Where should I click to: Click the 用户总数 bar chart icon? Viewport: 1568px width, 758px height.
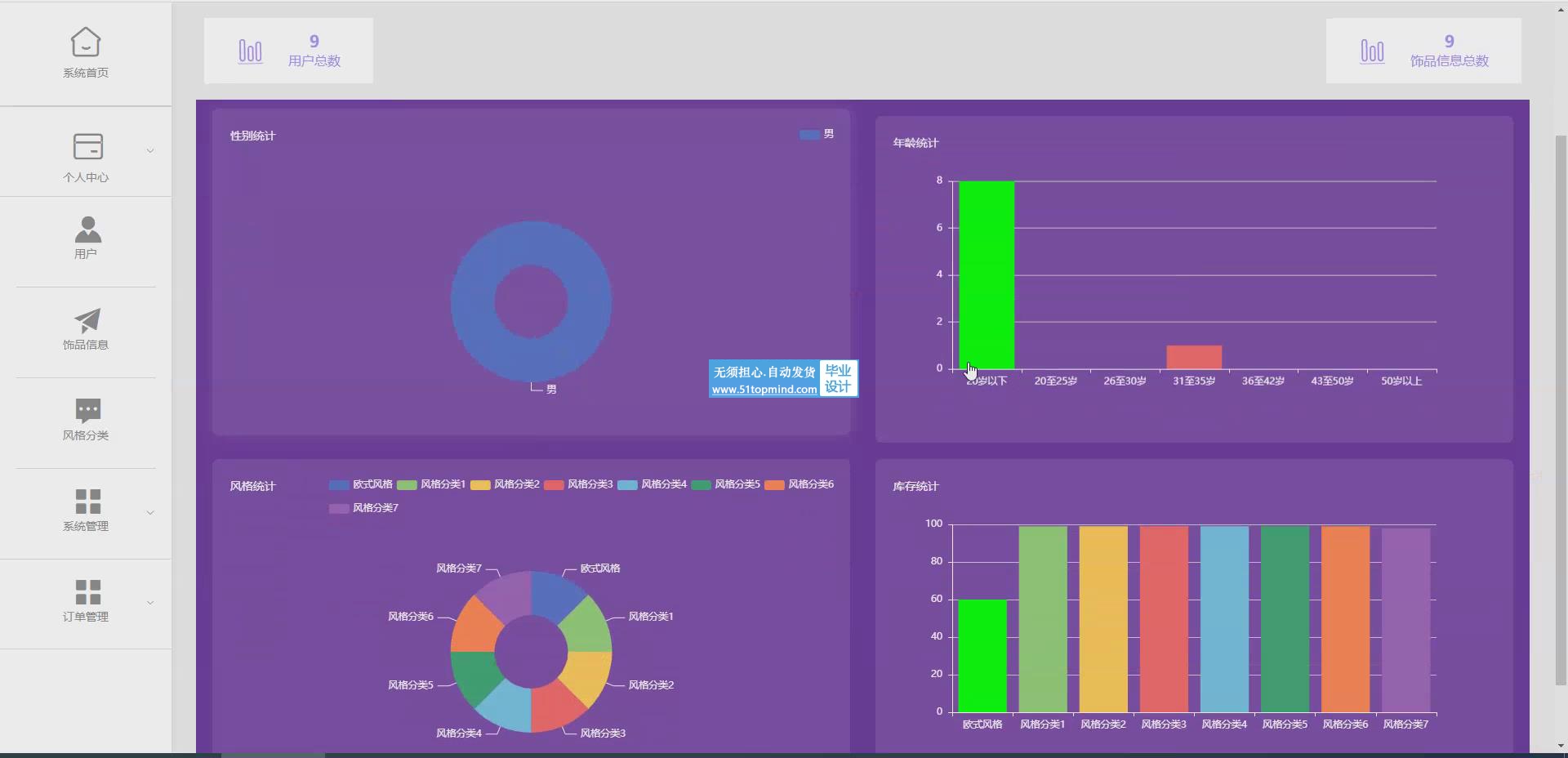tap(250, 51)
